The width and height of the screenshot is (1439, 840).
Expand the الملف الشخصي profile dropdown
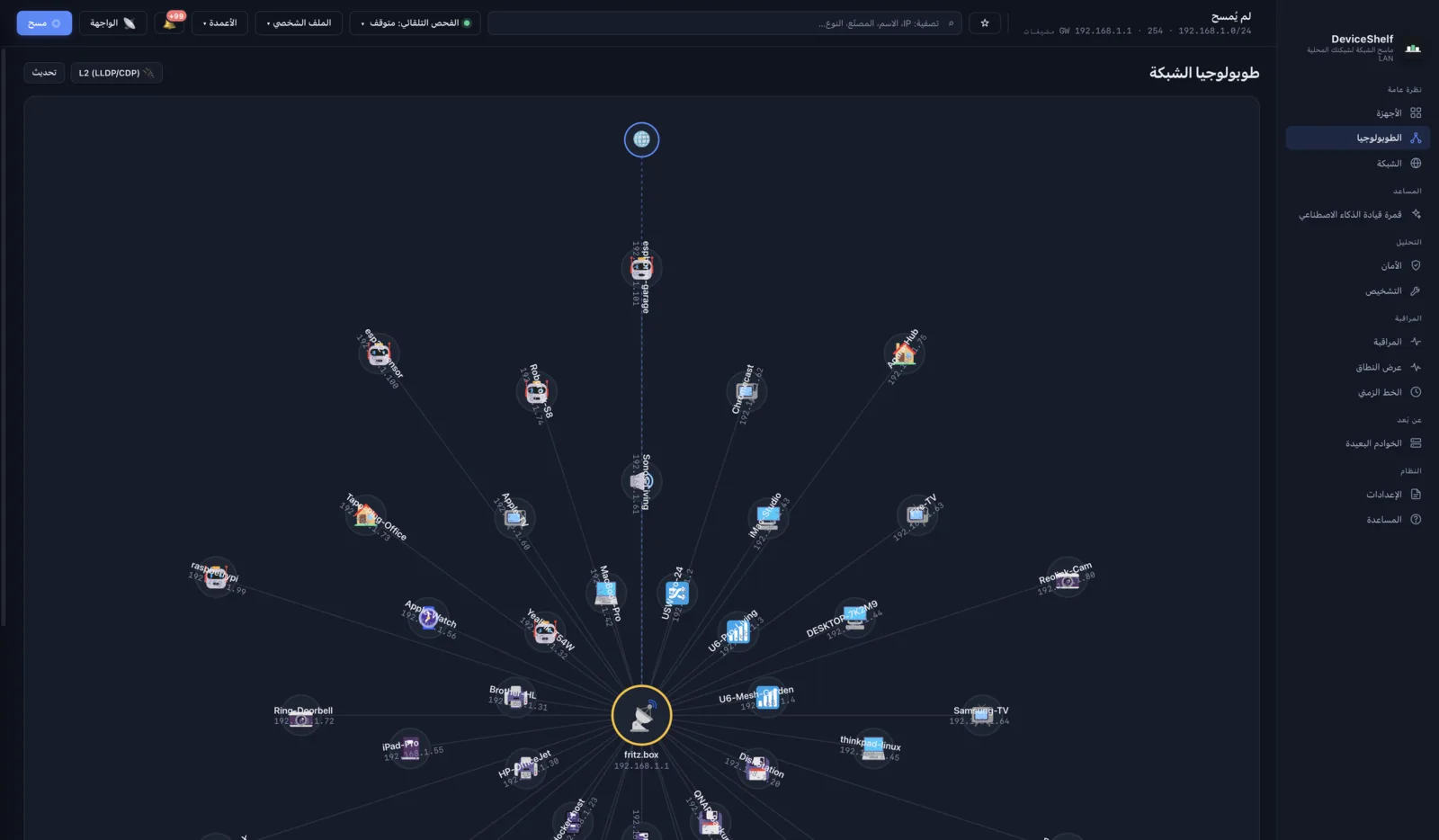299,23
